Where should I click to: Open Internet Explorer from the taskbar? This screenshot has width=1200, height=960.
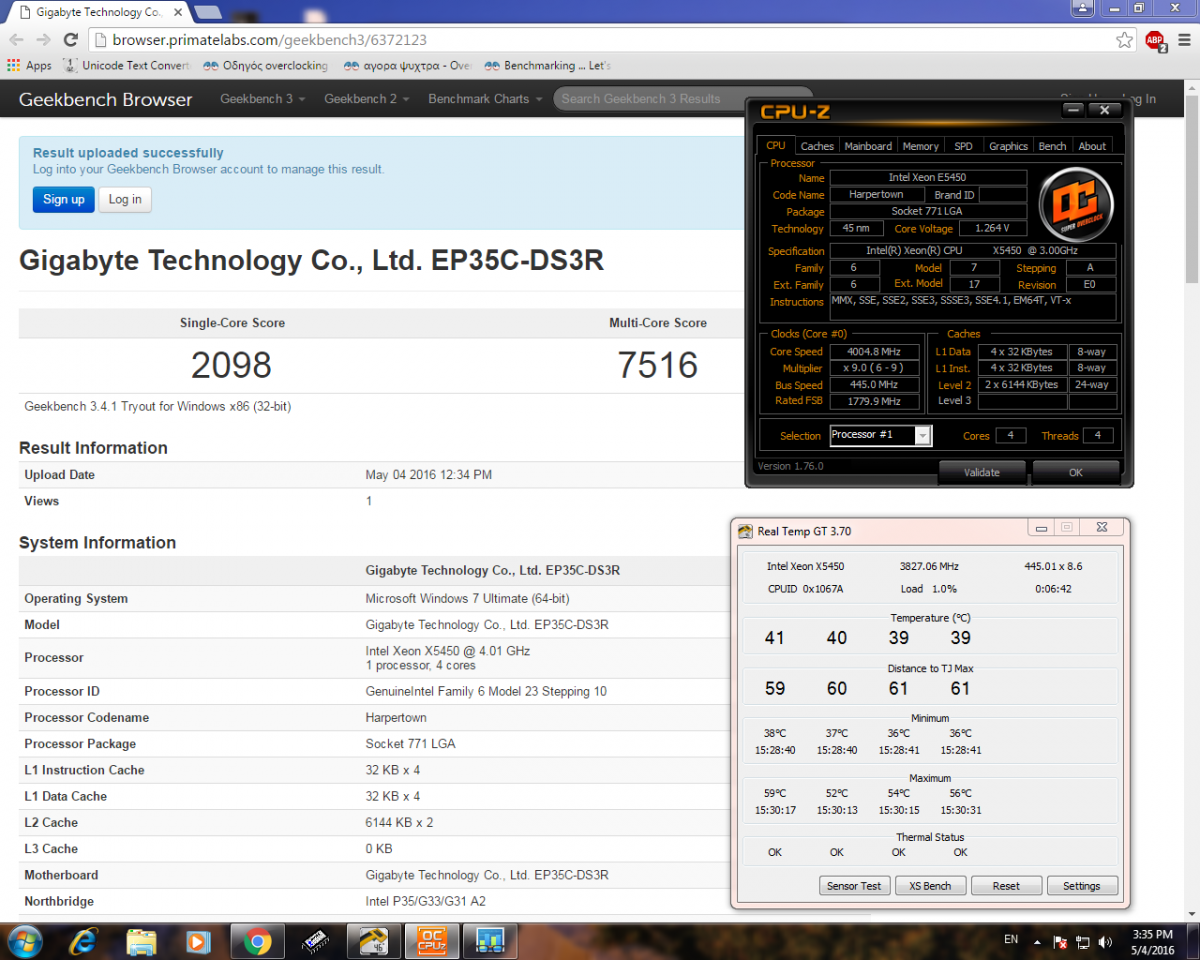[x=84, y=941]
